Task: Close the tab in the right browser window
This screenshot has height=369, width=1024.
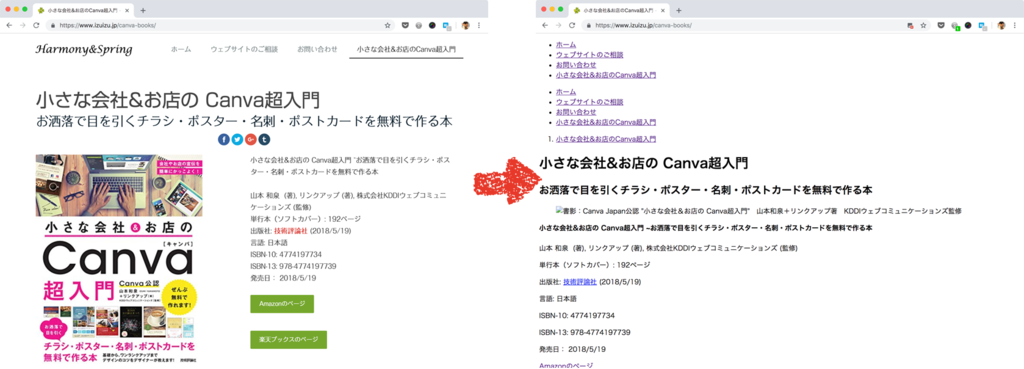Action: tap(663, 10)
